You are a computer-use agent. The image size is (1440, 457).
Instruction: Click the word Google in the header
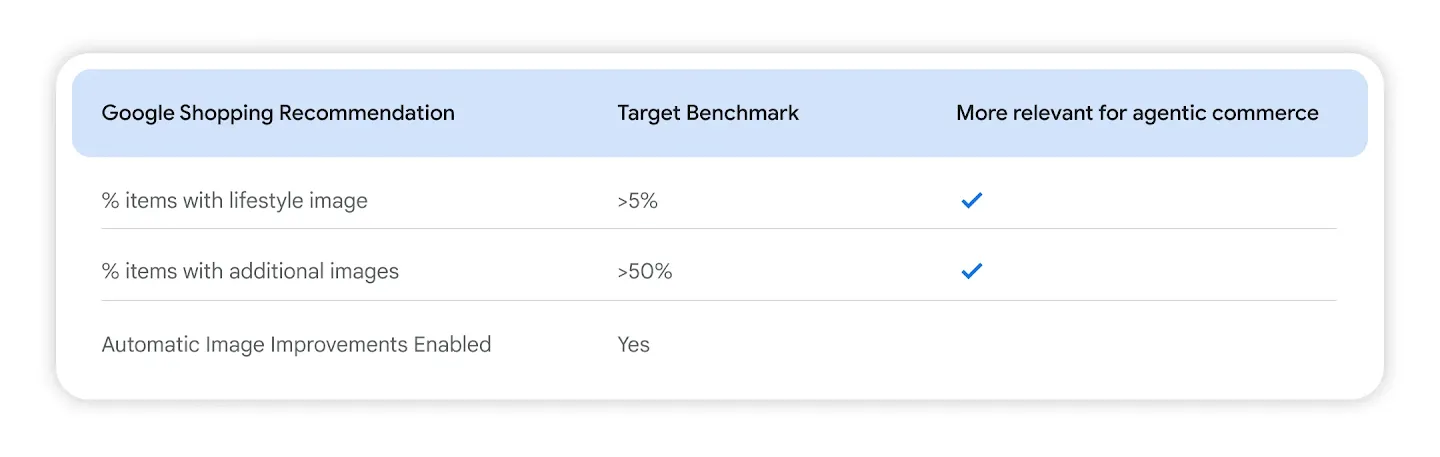pyautogui.click(x=138, y=113)
